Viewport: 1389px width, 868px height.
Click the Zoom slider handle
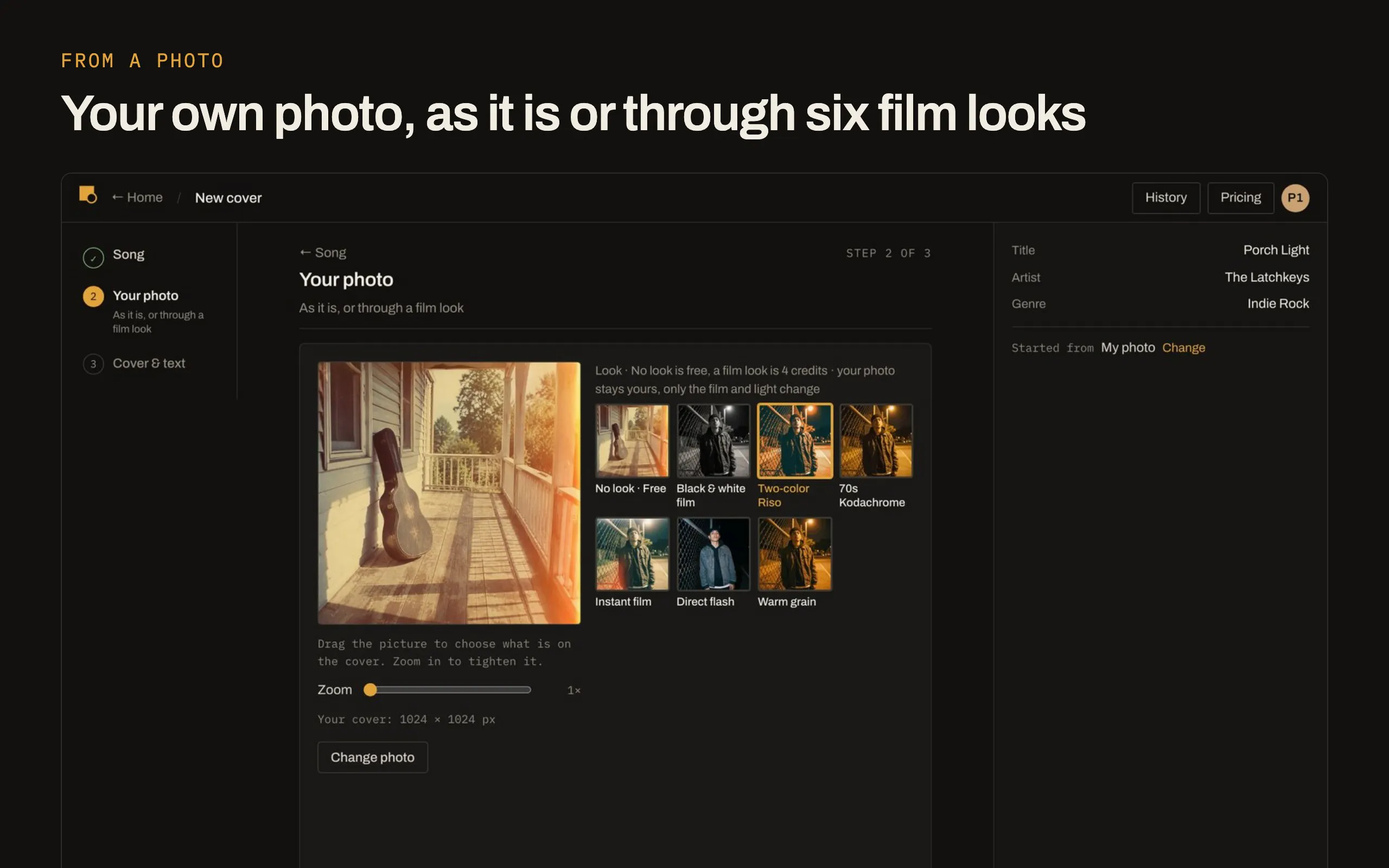(x=370, y=690)
